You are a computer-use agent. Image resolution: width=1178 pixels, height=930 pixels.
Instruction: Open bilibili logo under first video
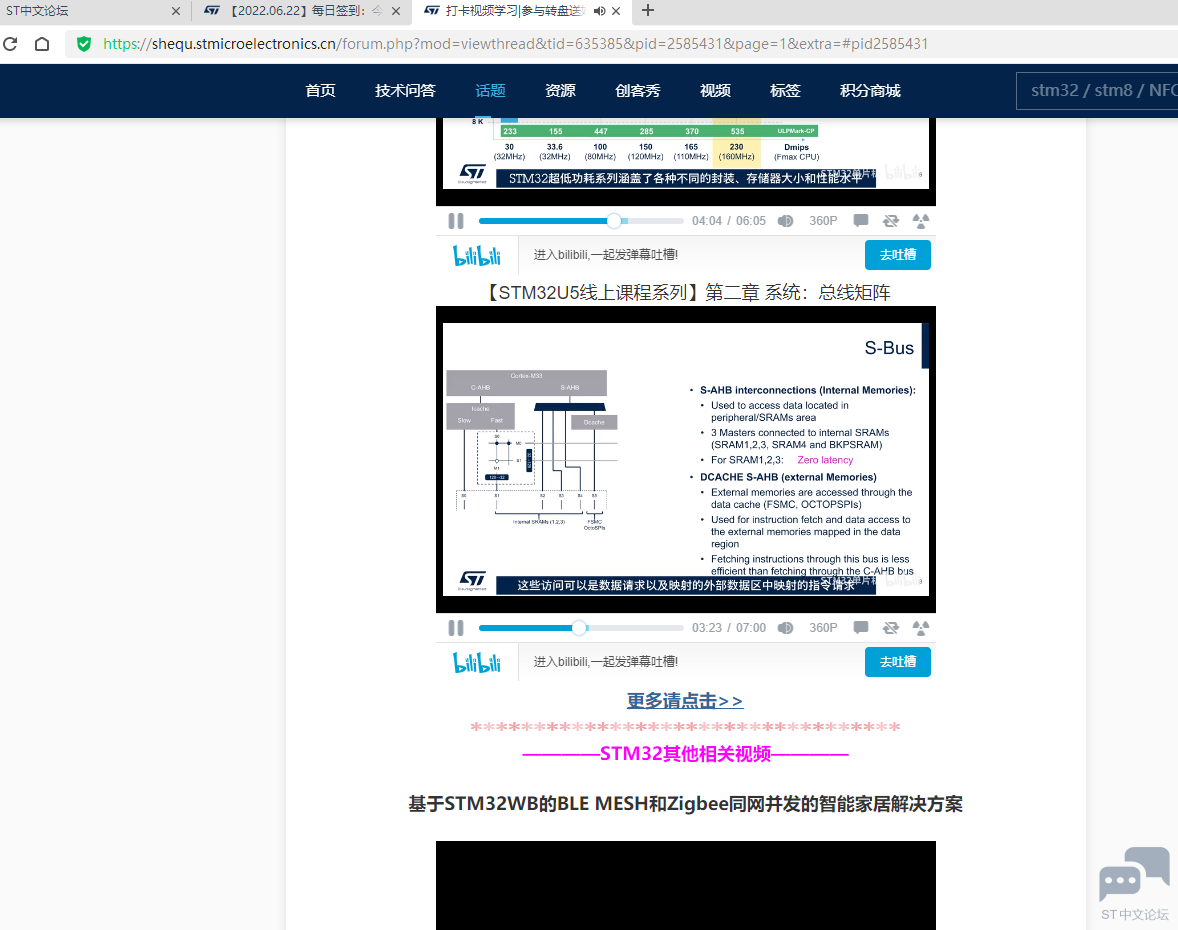point(476,255)
